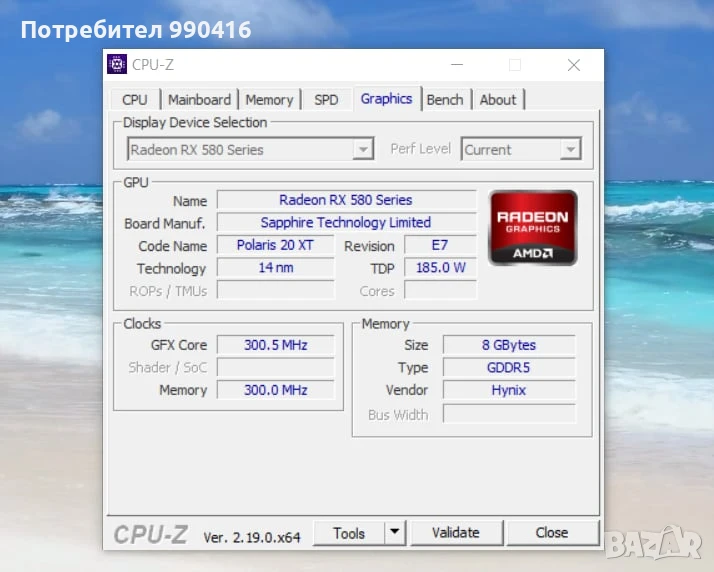Open the SPD tab

(326, 99)
